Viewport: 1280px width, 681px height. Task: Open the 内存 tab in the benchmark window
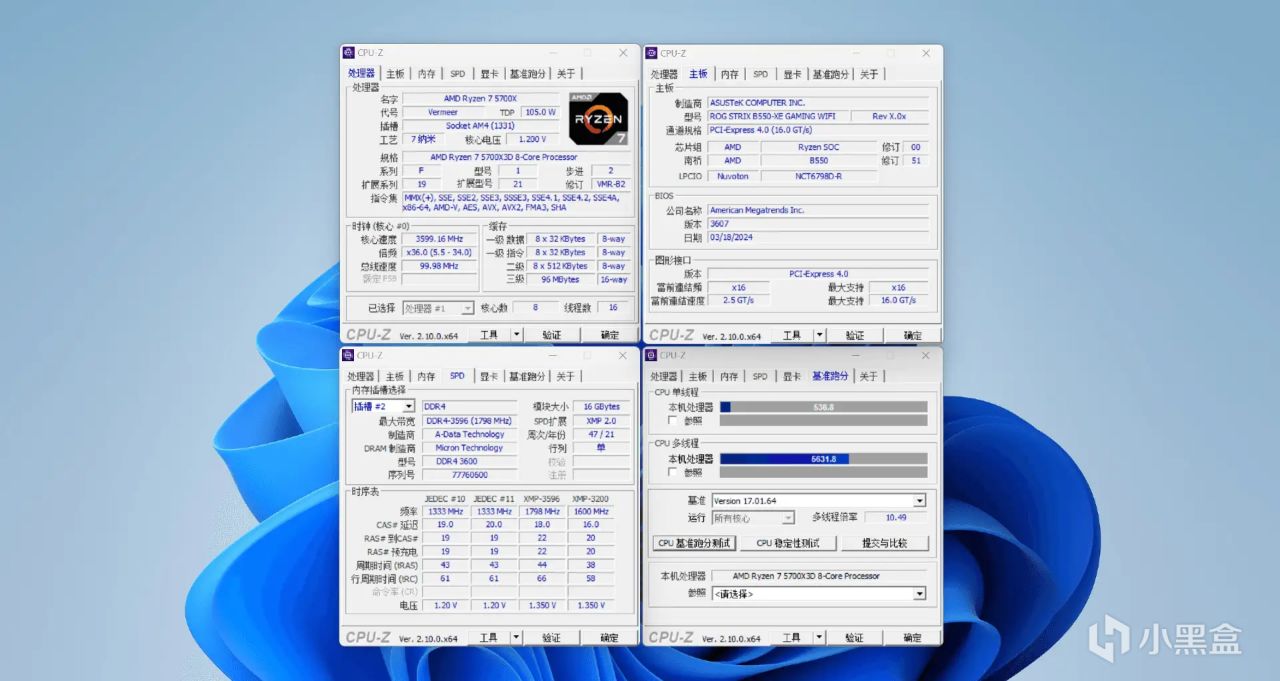[x=730, y=376]
